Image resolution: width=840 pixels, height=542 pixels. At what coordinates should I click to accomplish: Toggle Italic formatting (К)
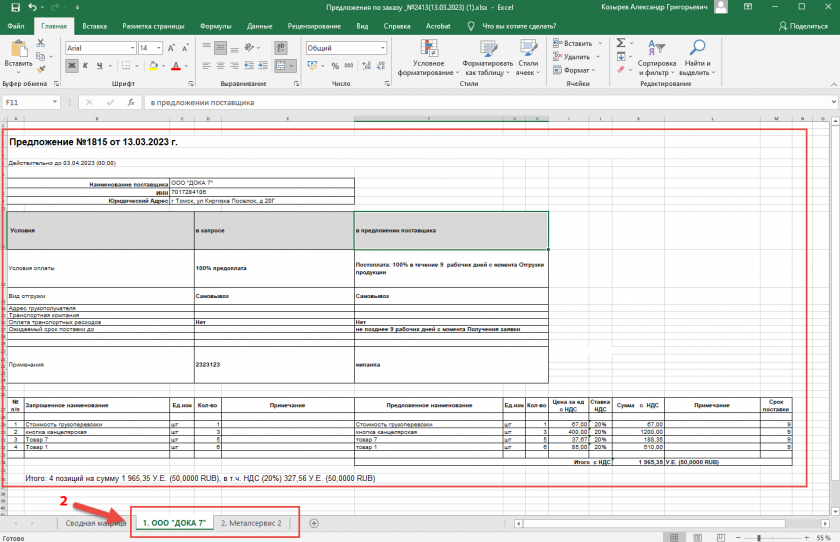point(86,66)
